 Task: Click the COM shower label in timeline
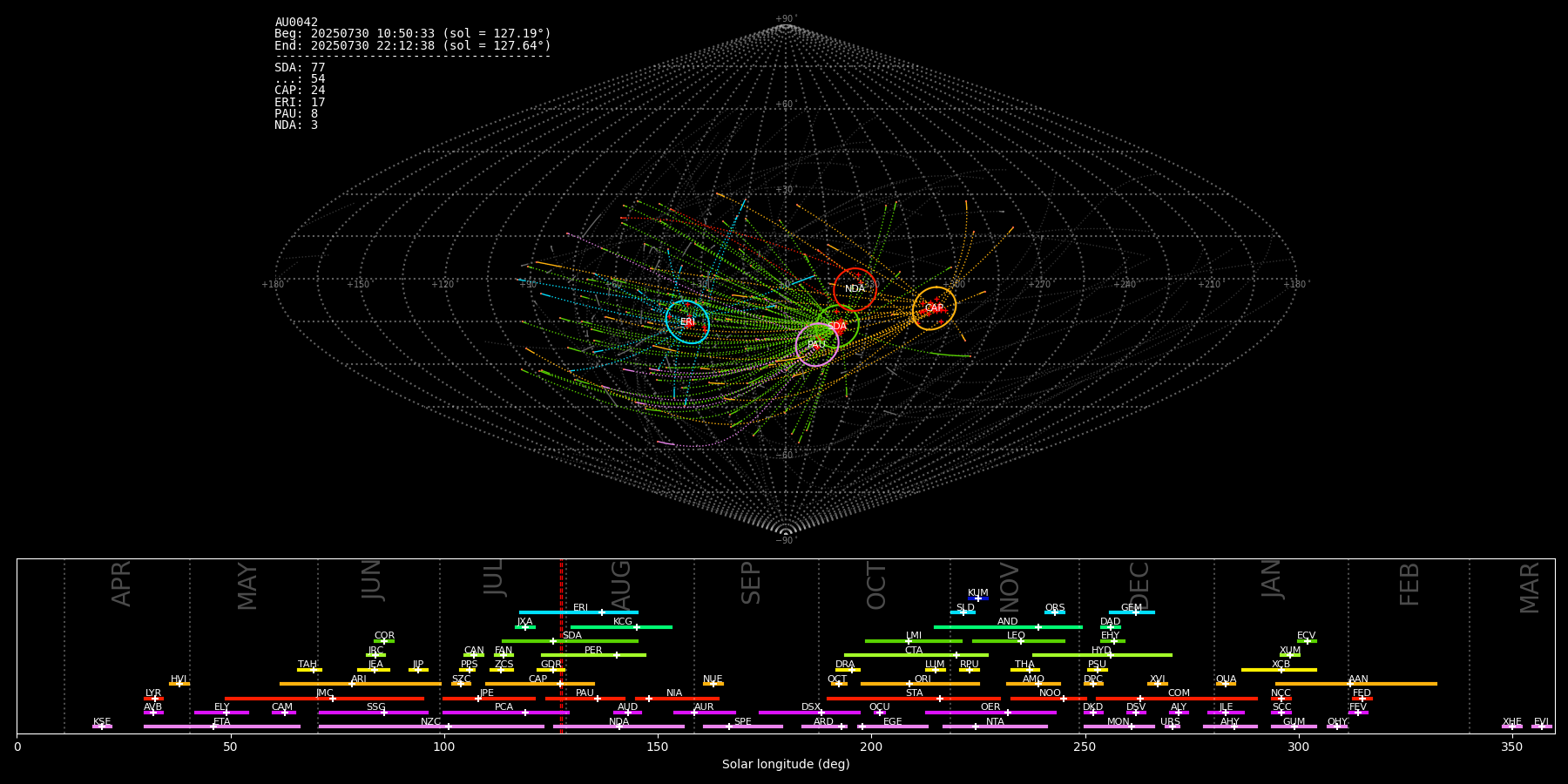[1179, 693]
